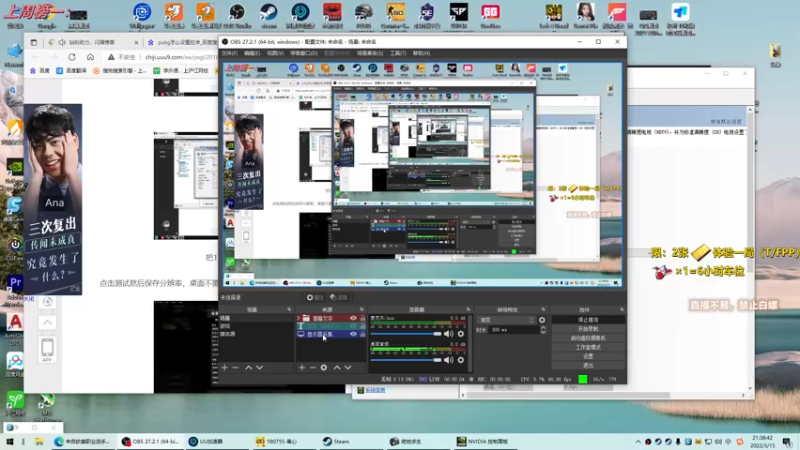The image size is (800, 450).
Task: Move selected scene down in scenes panel
Action: click(260, 367)
